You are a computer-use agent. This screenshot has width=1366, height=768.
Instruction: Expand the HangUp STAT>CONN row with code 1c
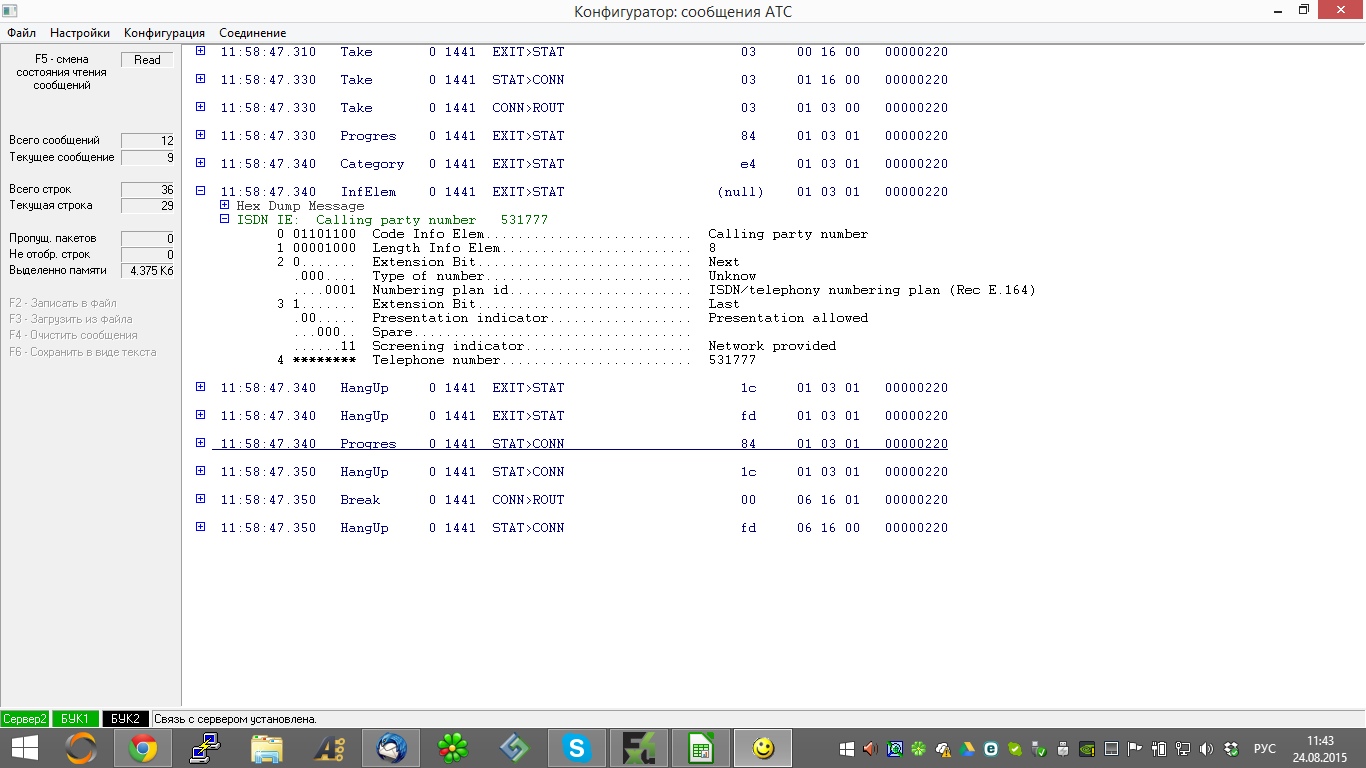point(200,471)
